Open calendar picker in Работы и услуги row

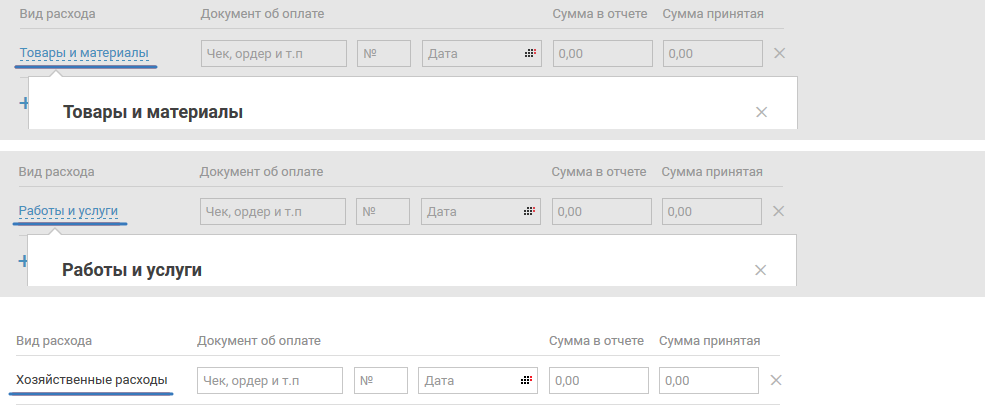530,211
